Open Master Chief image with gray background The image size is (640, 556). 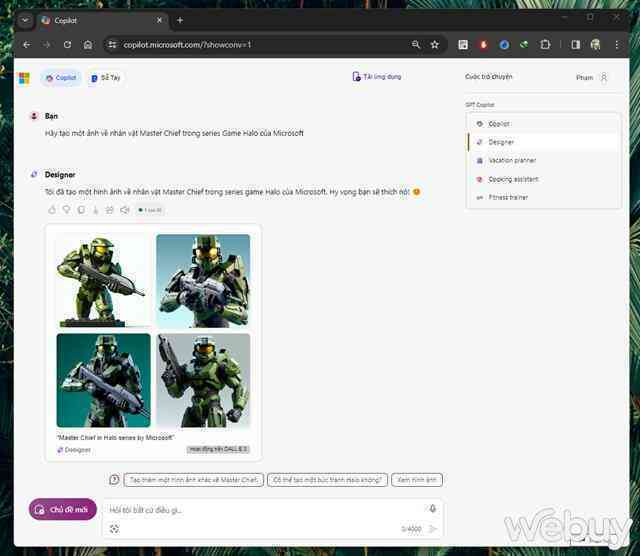[203, 380]
